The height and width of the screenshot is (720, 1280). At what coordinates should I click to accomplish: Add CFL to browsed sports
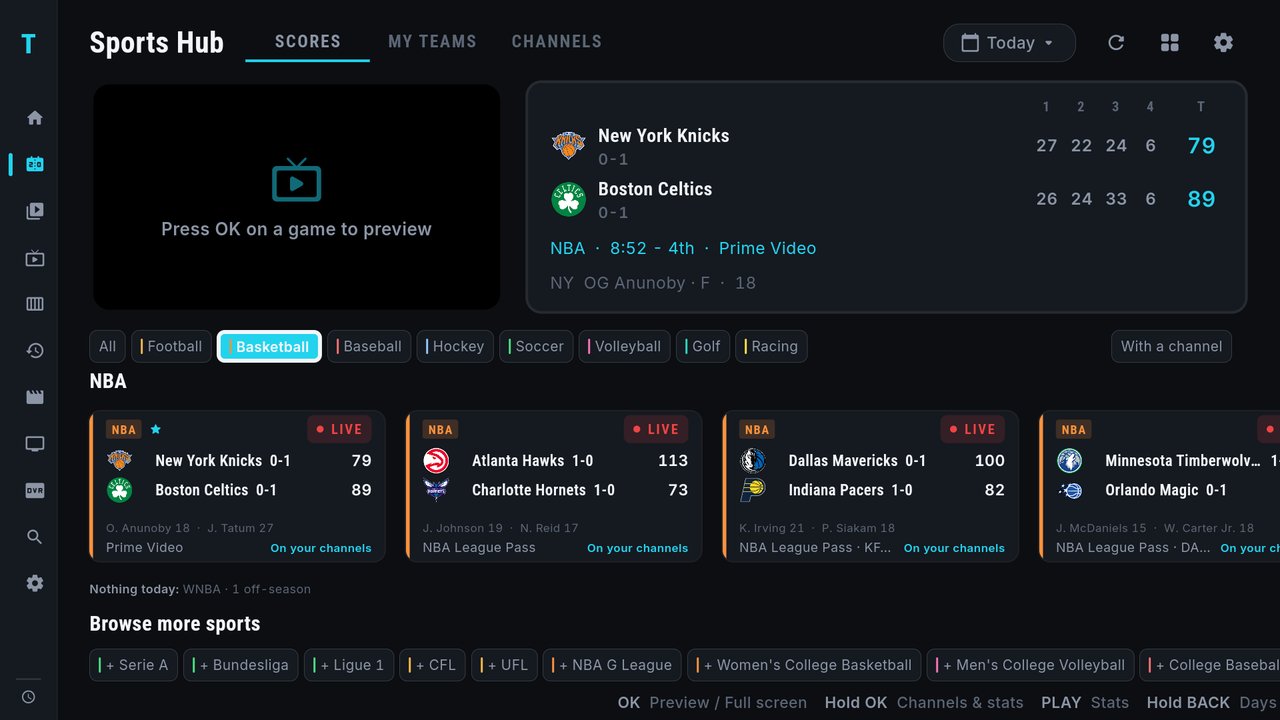coord(432,665)
